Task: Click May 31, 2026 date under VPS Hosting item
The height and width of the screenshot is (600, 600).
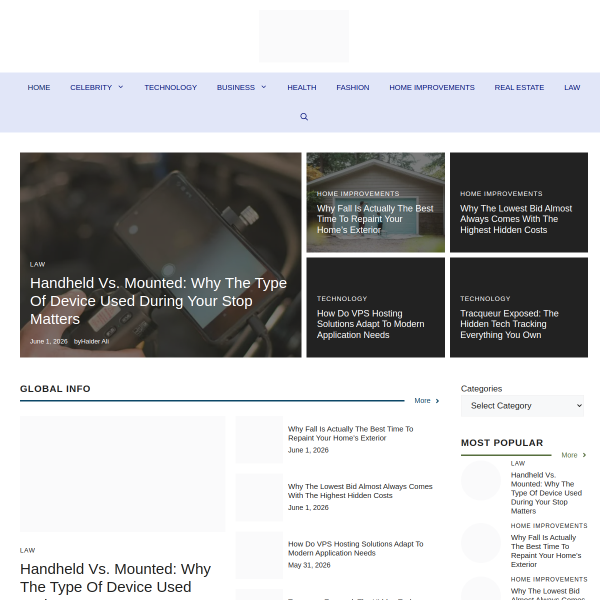Action: click(309, 565)
